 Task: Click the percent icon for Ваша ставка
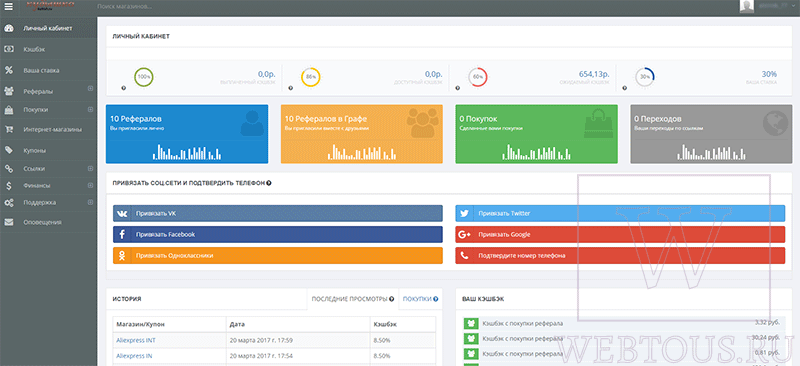coord(9,70)
